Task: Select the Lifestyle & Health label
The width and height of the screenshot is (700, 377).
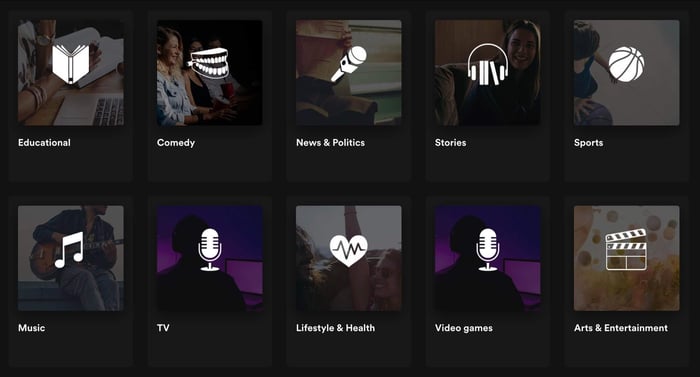Action: [x=335, y=328]
